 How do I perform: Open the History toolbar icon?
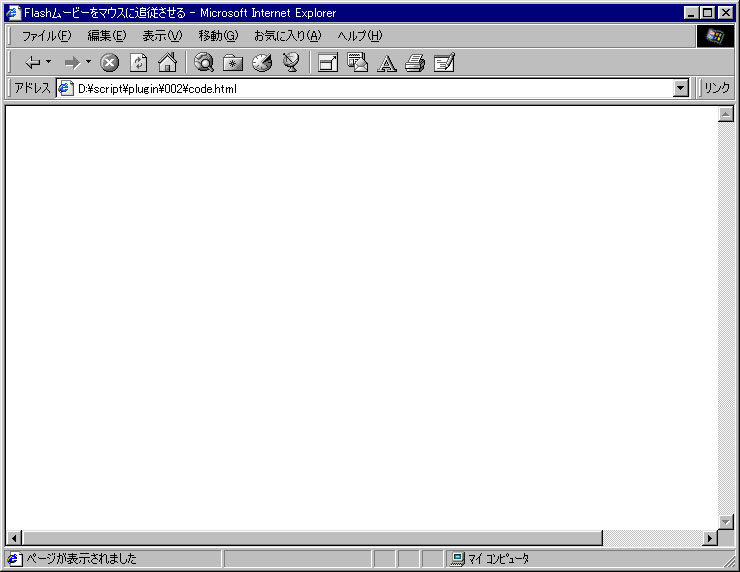pyautogui.click(x=262, y=62)
